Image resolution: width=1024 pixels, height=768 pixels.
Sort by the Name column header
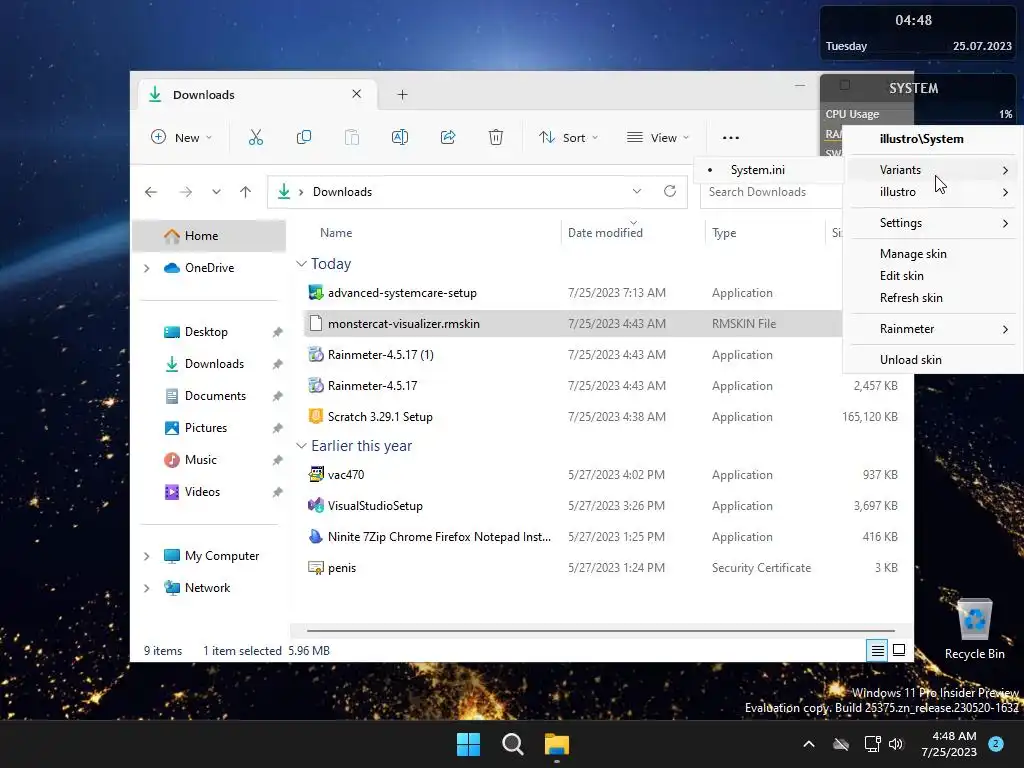coord(336,232)
